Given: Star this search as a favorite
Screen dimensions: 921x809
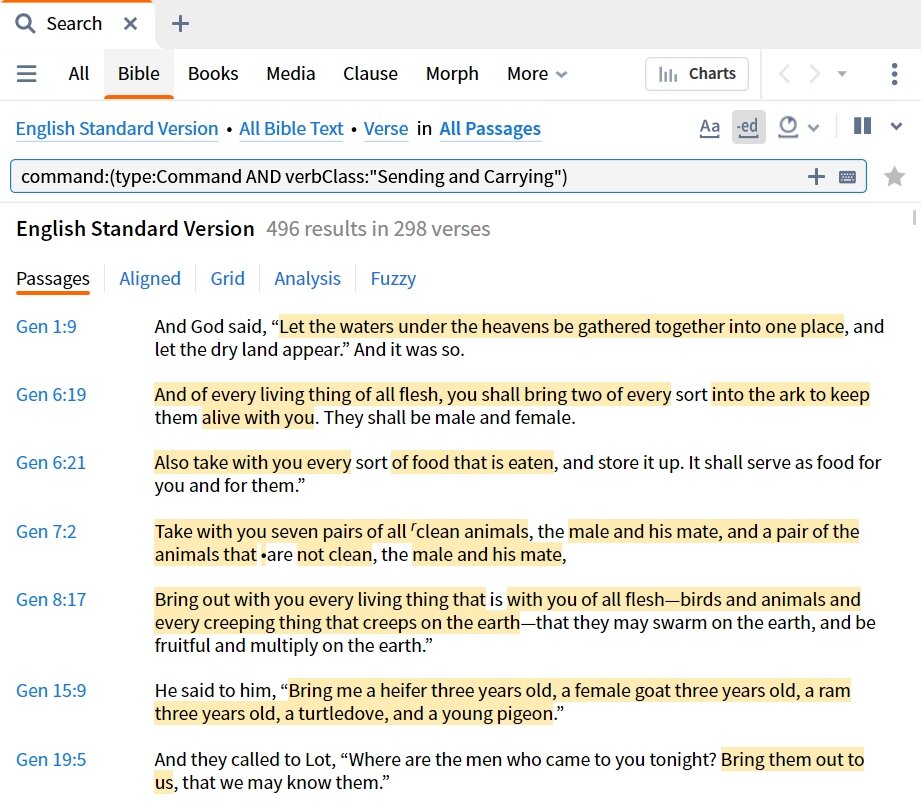Looking at the screenshot, I should (x=894, y=177).
